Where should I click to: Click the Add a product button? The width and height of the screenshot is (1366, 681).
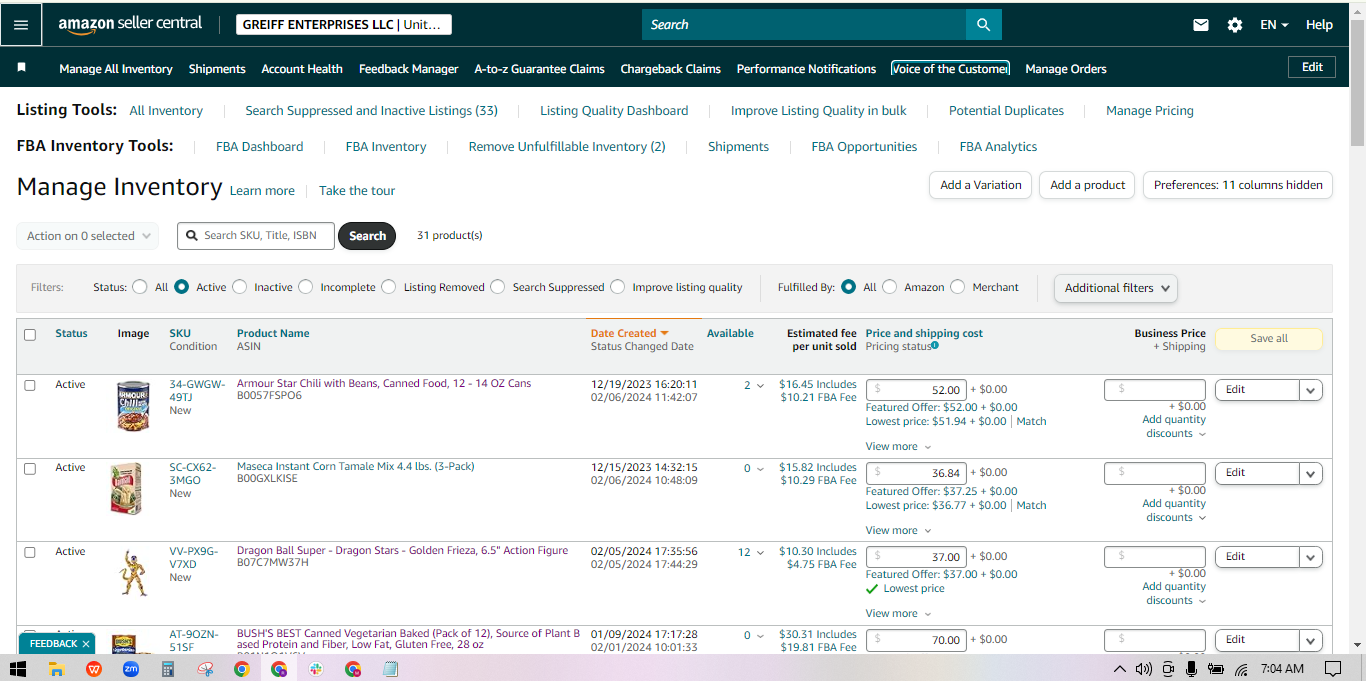[1088, 185]
